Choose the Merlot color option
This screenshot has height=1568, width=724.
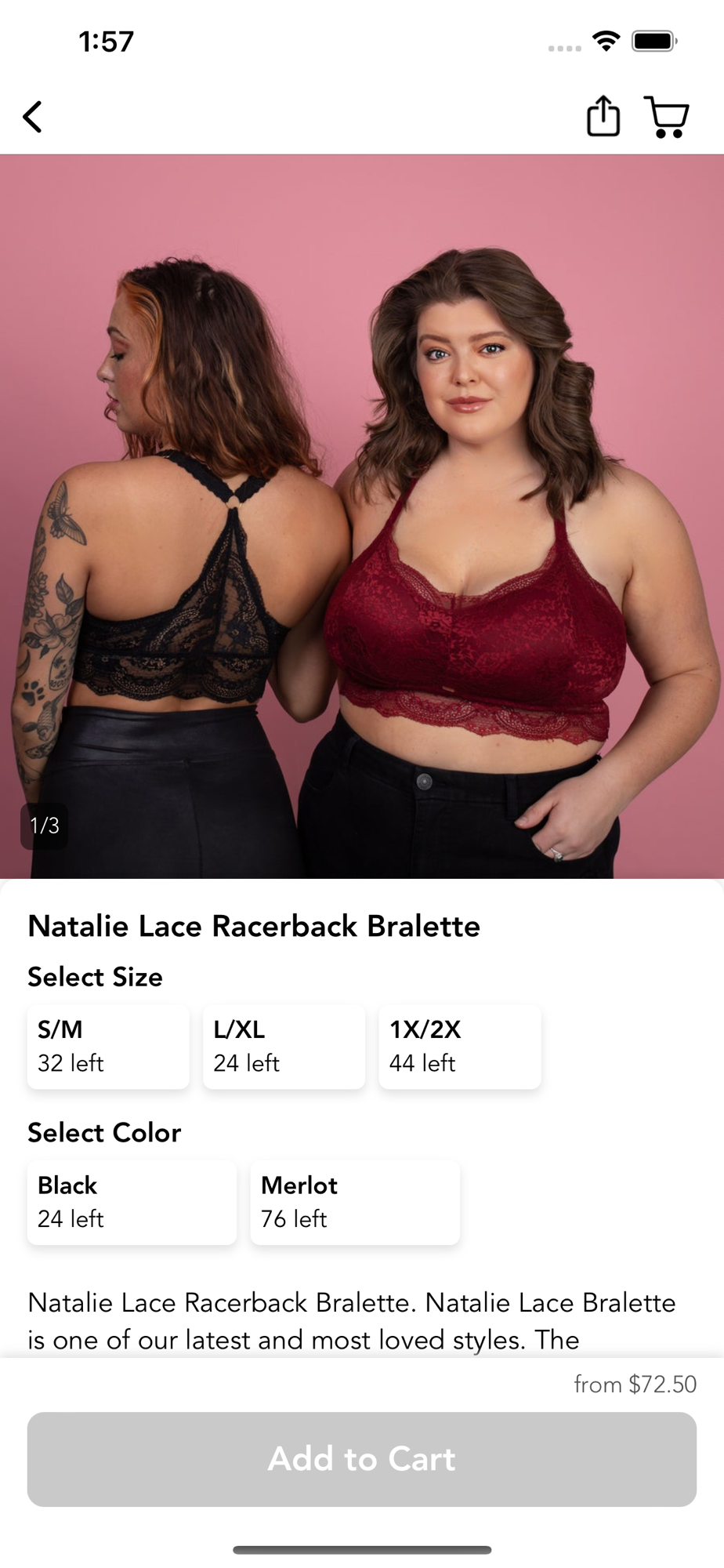(355, 1203)
